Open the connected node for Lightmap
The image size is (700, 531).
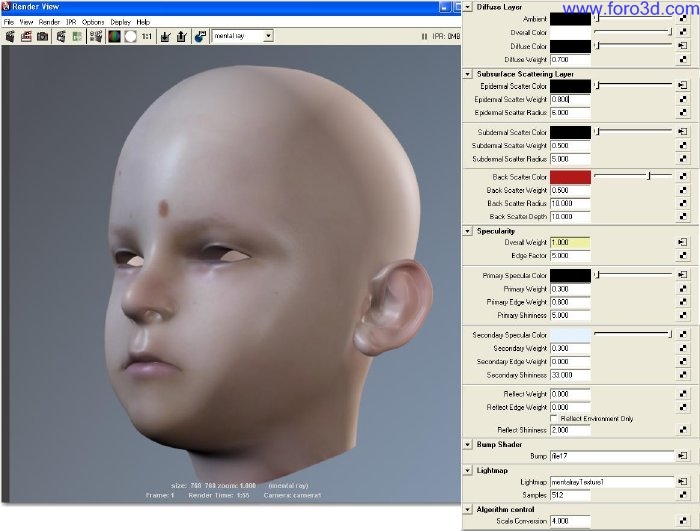(x=683, y=481)
